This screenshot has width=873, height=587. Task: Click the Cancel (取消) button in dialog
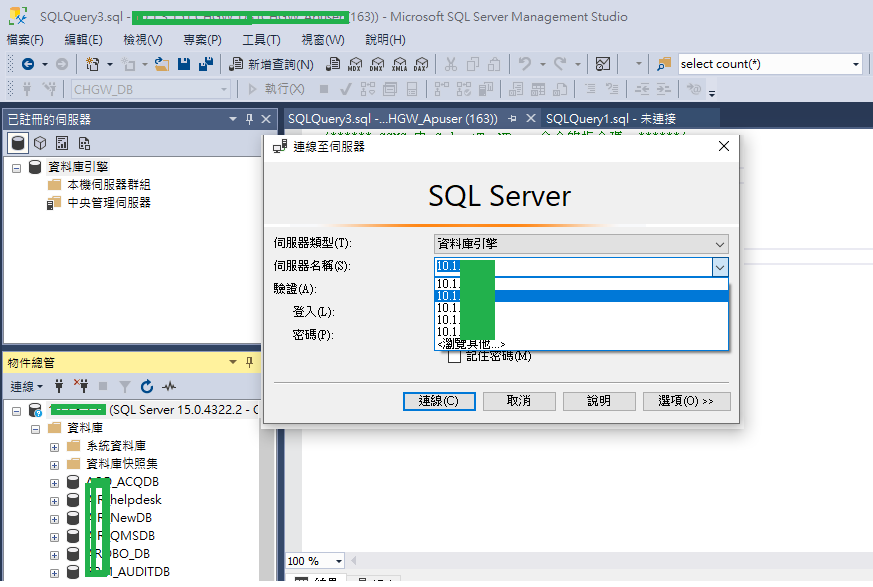click(x=519, y=401)
